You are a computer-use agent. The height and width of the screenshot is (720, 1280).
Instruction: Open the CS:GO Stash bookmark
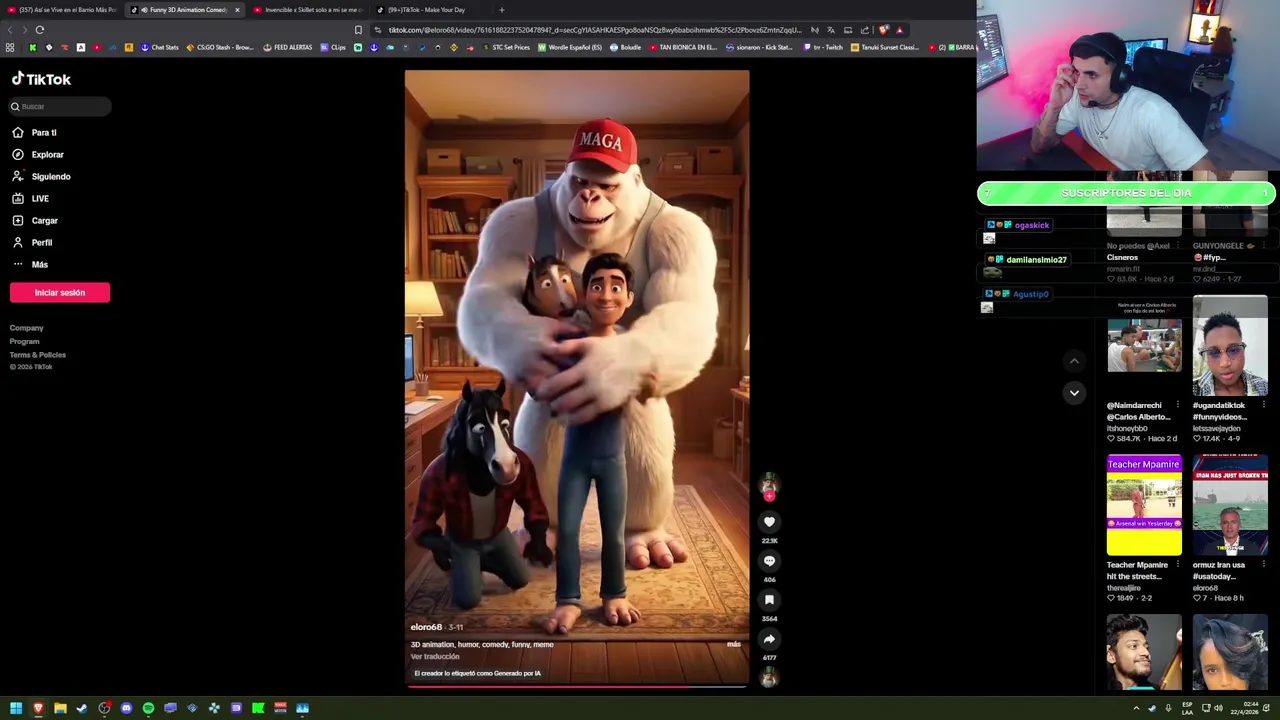tap(220, 47)
